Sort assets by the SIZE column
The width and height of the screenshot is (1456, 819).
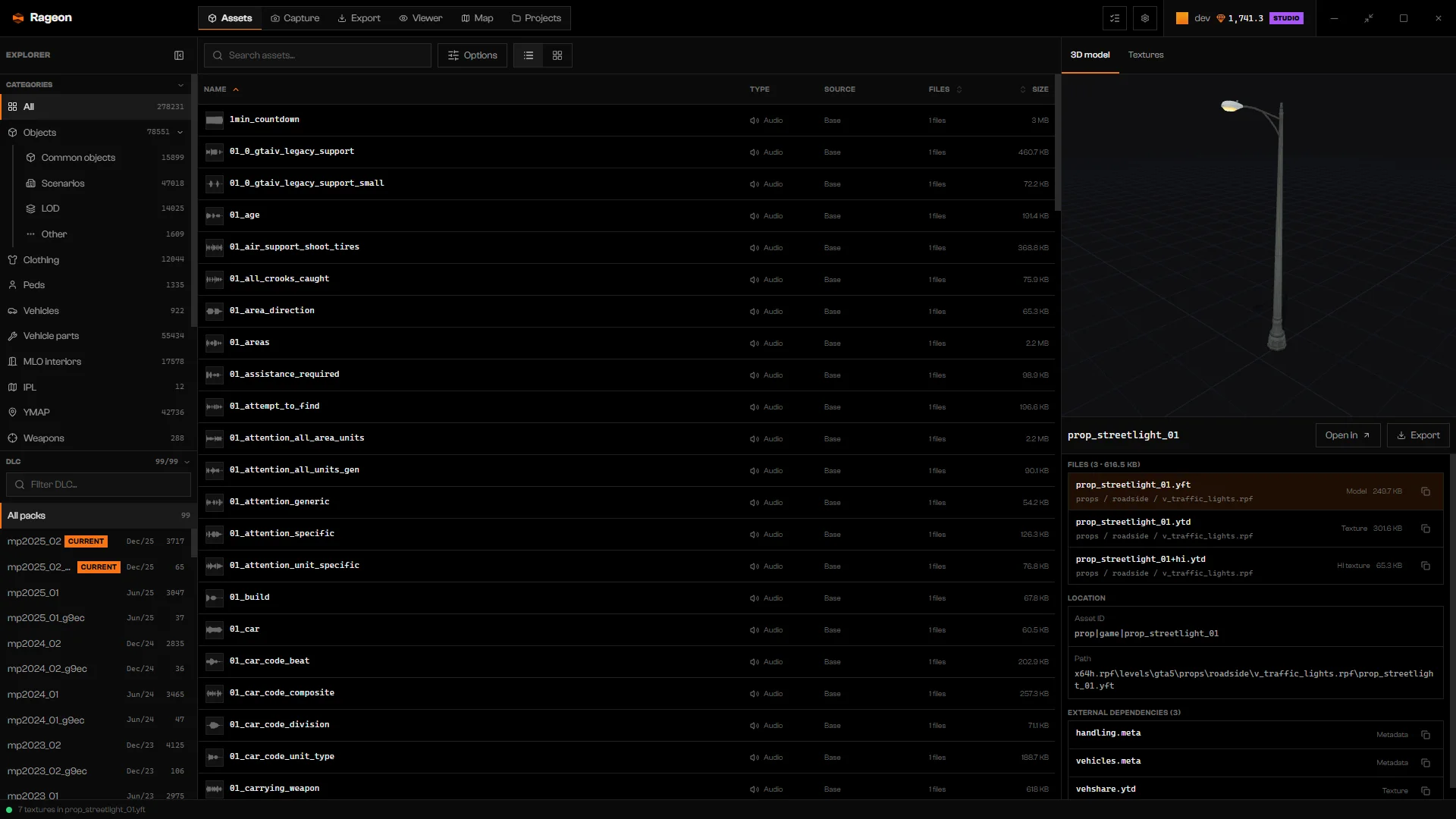[1034, 89]
